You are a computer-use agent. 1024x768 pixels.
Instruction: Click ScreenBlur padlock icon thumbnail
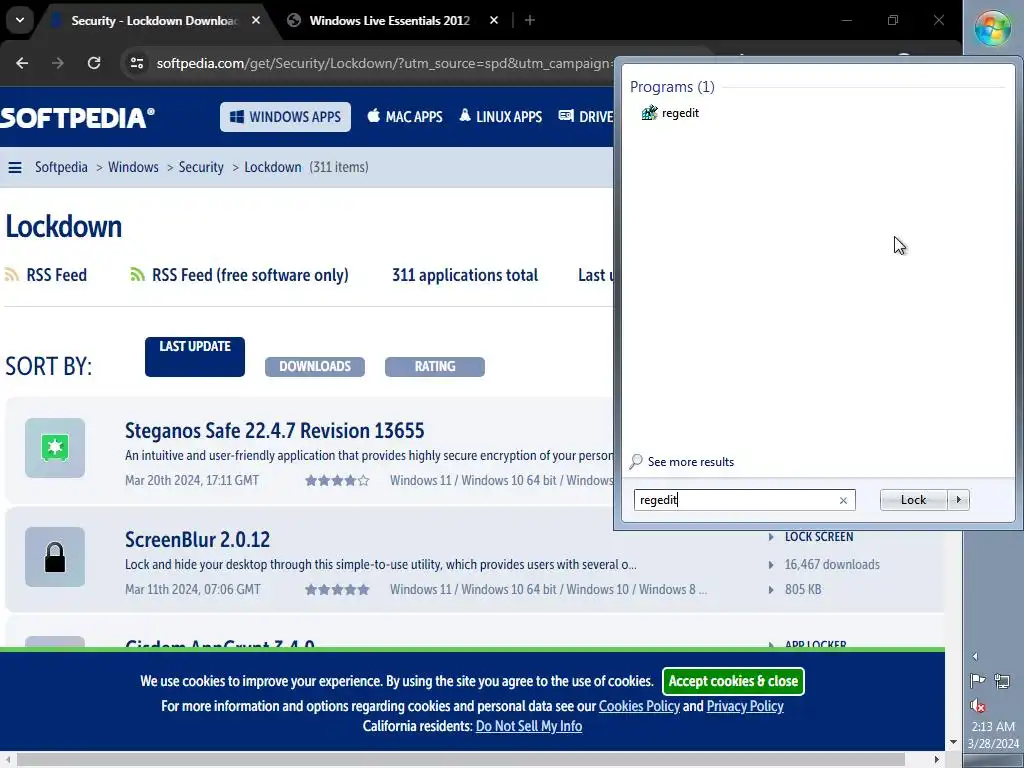coord(55,557)
